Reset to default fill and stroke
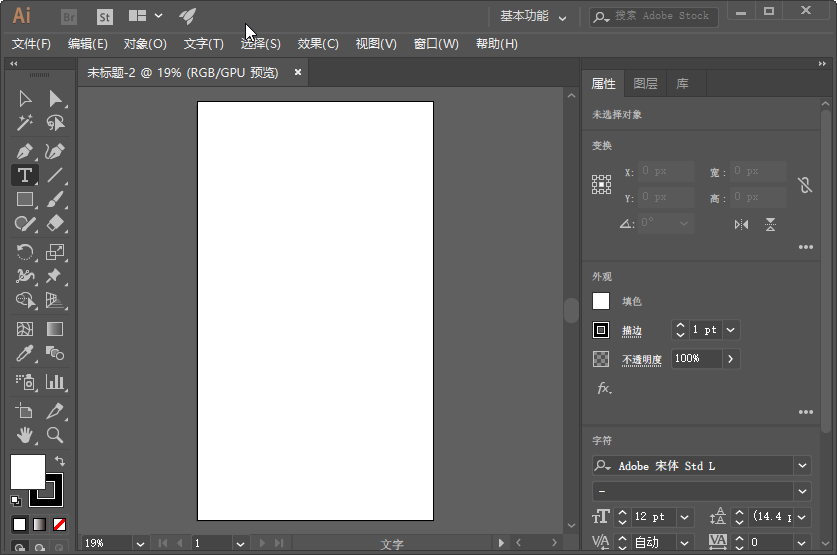Image resolution: width=837 pixels, height=555 pixels. [15, 500]
